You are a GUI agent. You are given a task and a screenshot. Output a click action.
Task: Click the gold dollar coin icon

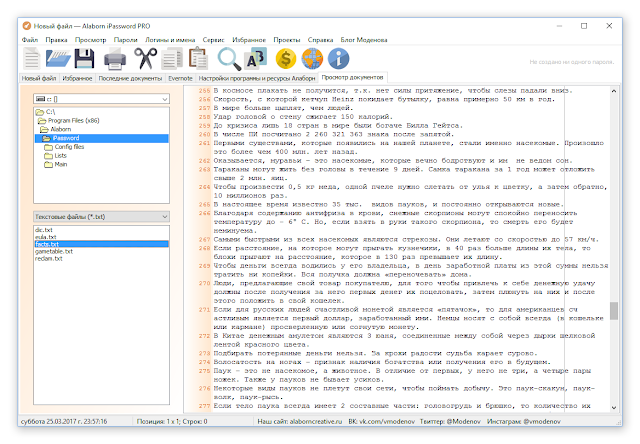[x=286, y=58]
